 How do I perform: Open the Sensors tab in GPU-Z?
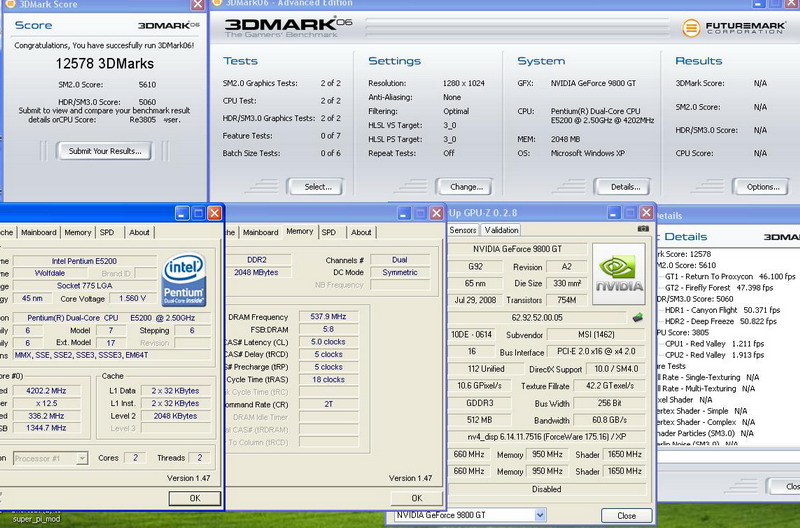[463, 230]
